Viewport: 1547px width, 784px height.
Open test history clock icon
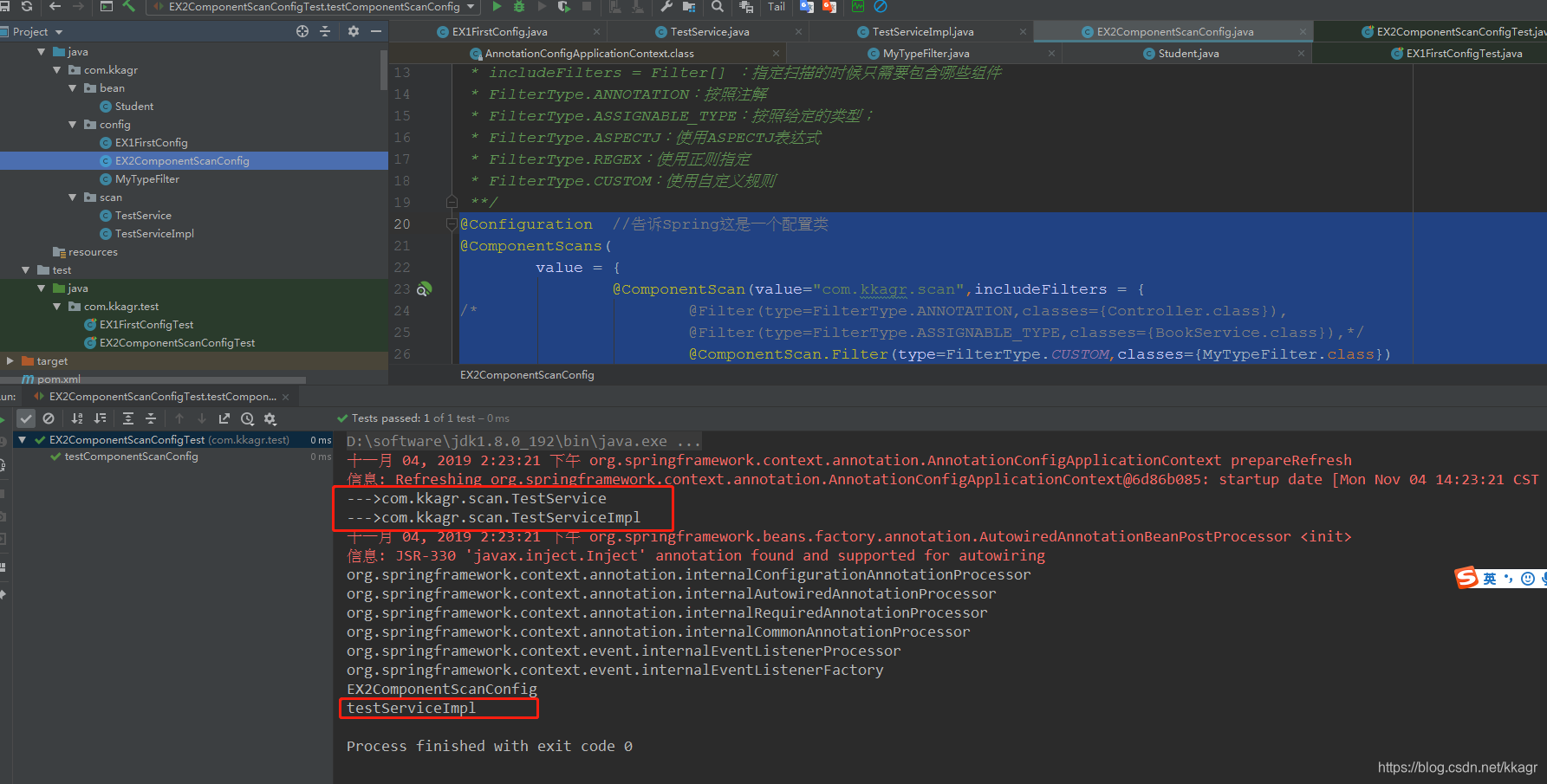pos(247,418)
